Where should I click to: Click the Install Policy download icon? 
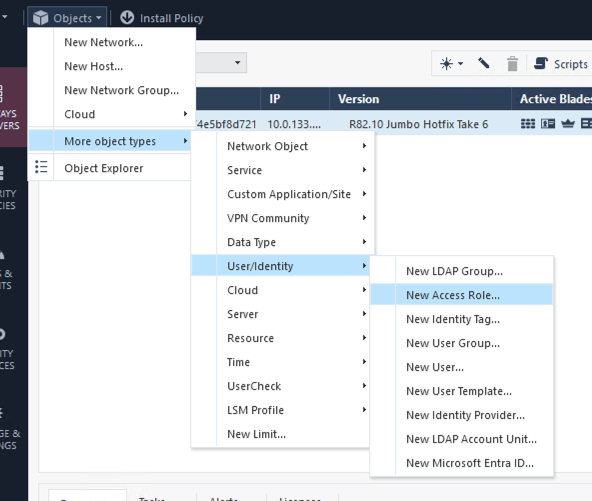point(127,17)
